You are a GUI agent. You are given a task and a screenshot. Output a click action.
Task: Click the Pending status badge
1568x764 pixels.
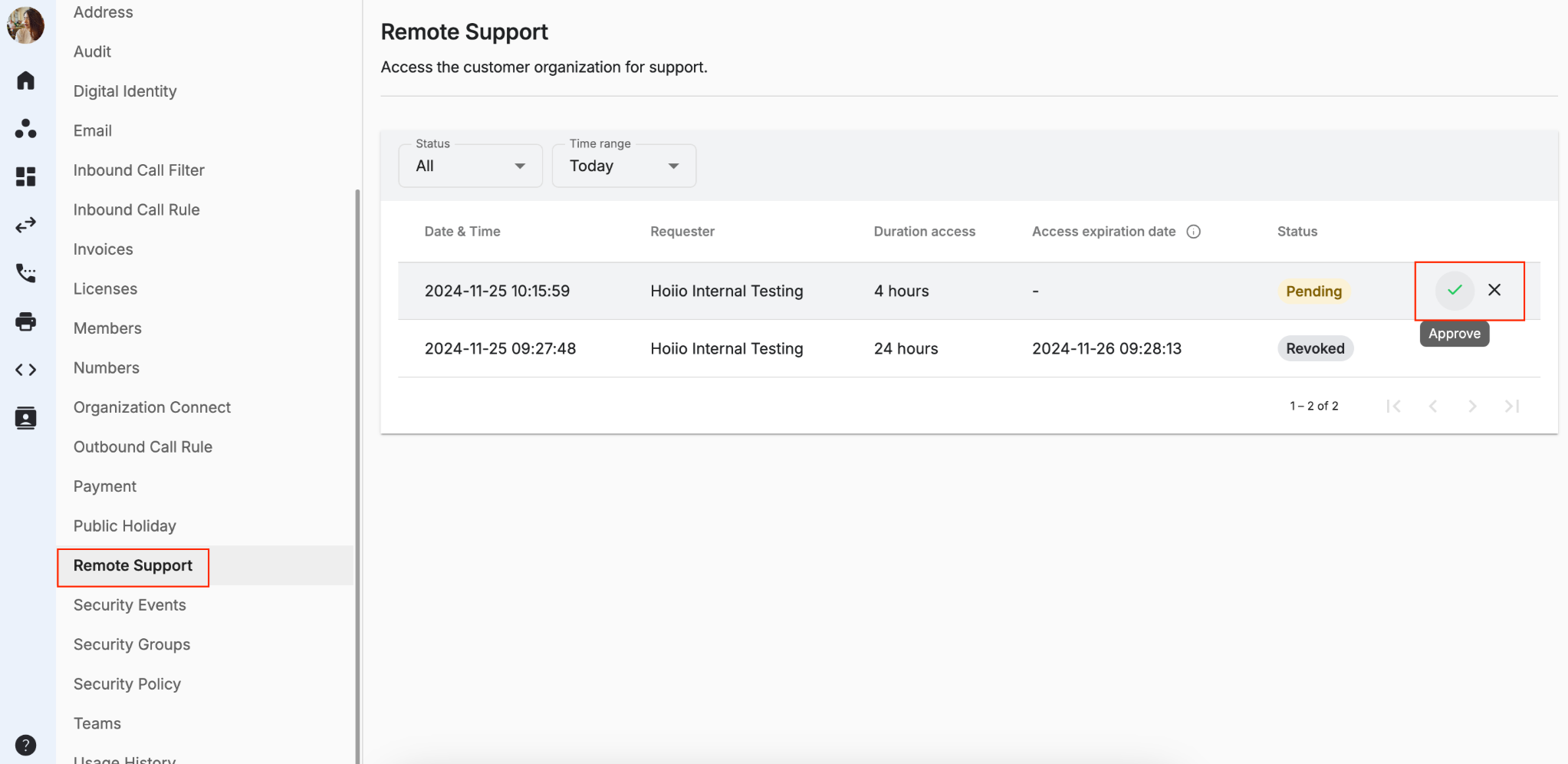click(x=1313, y=291)
